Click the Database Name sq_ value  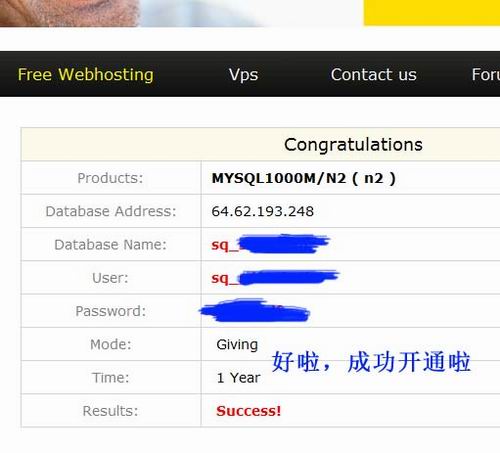(270, 244)
